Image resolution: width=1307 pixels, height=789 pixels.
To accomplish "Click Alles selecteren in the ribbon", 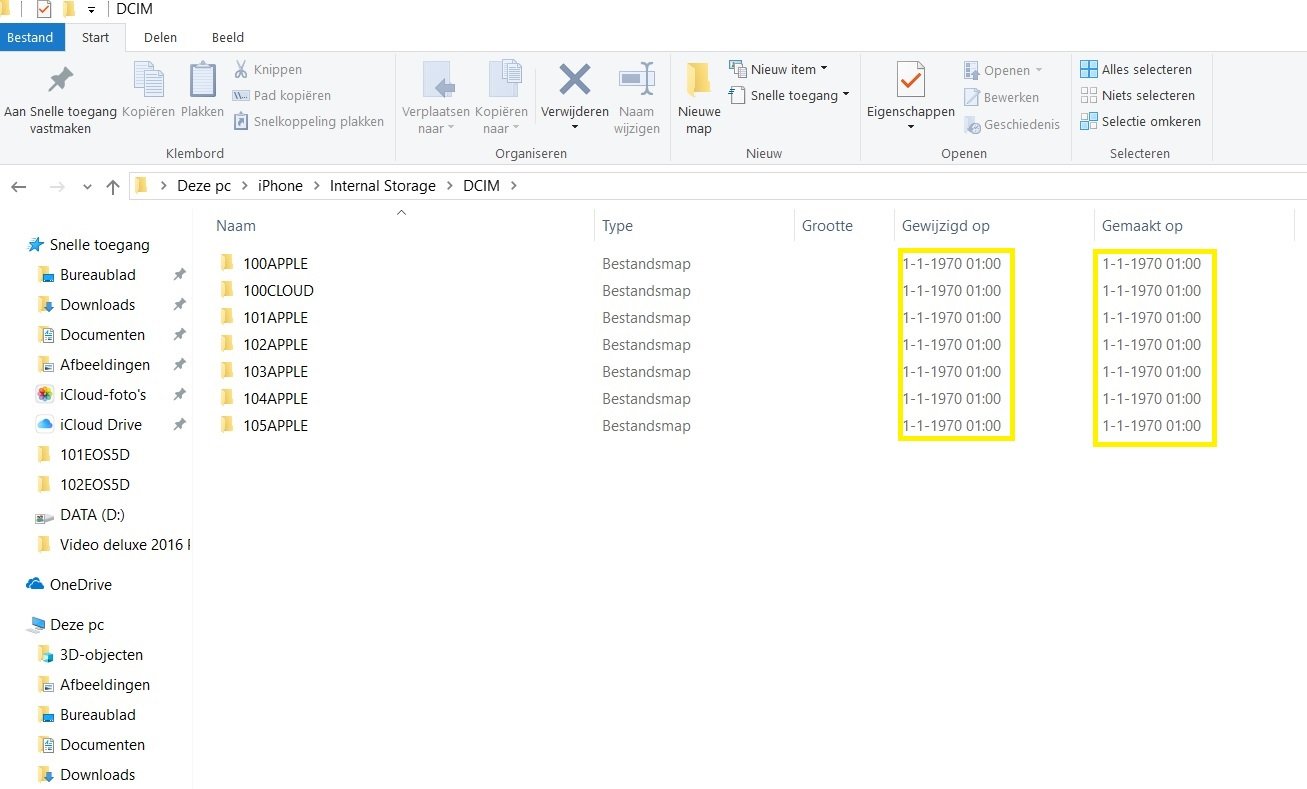I will click(1135, 70).
